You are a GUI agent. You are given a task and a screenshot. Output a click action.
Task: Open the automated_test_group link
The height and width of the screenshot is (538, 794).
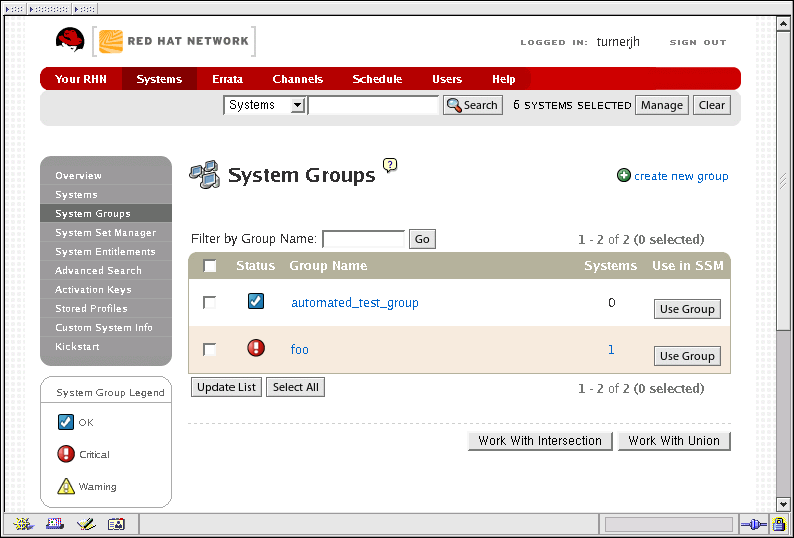click(355, 302)
